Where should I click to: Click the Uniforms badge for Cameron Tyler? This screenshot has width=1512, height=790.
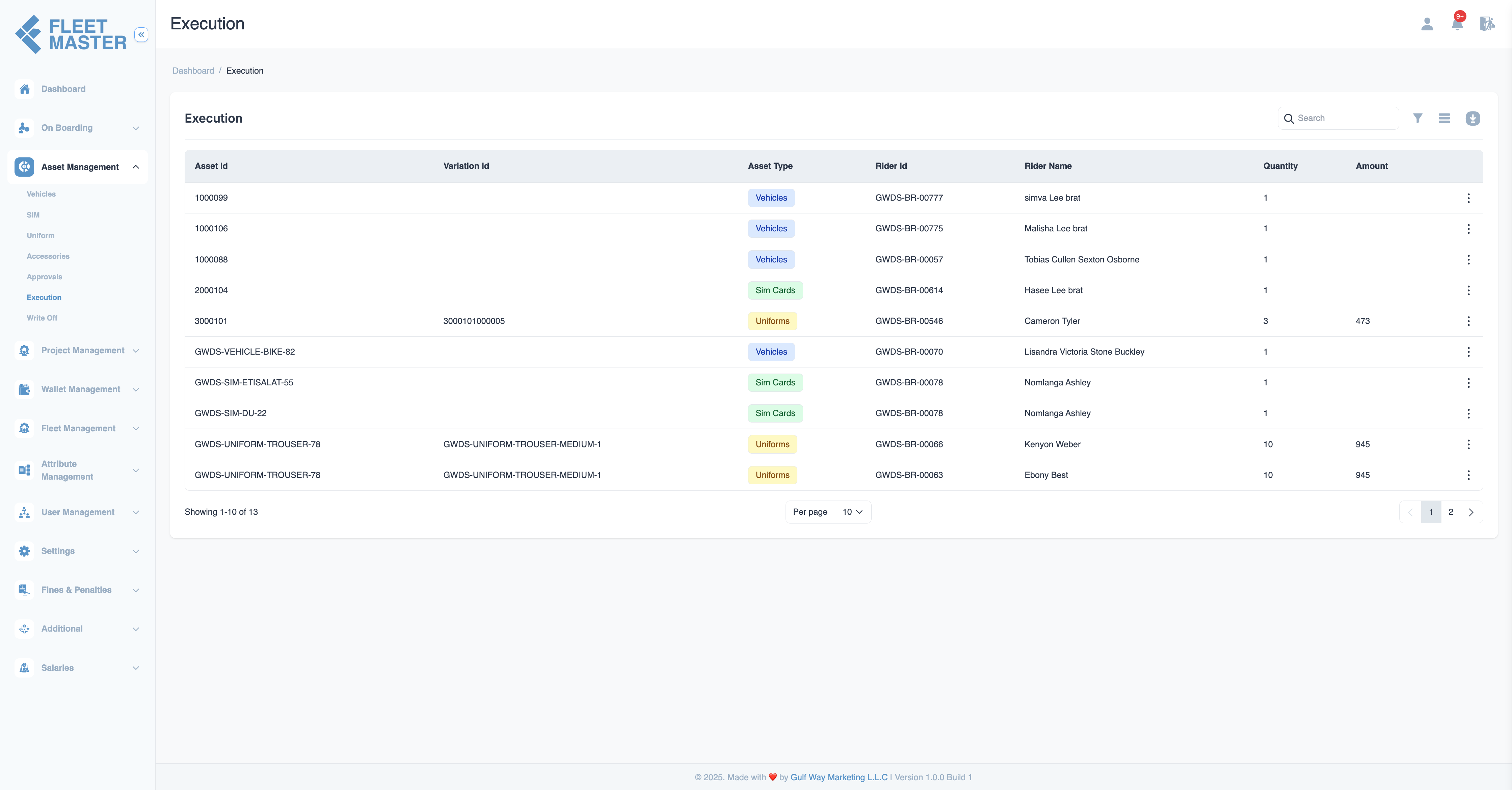click(x=772, y=321)
